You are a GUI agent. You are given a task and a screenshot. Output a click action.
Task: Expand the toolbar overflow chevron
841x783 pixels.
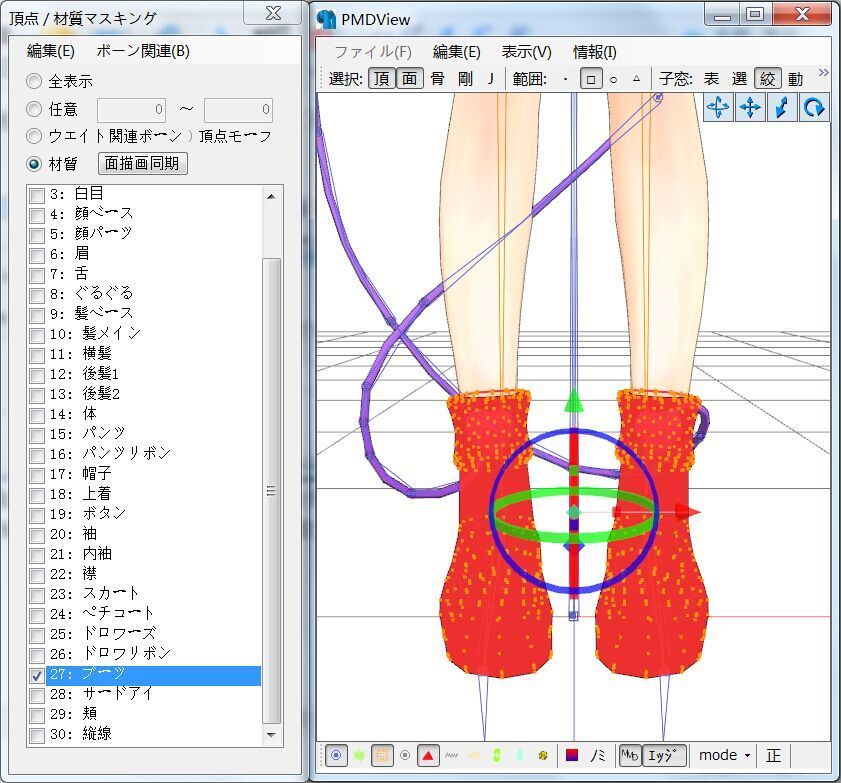823,73
